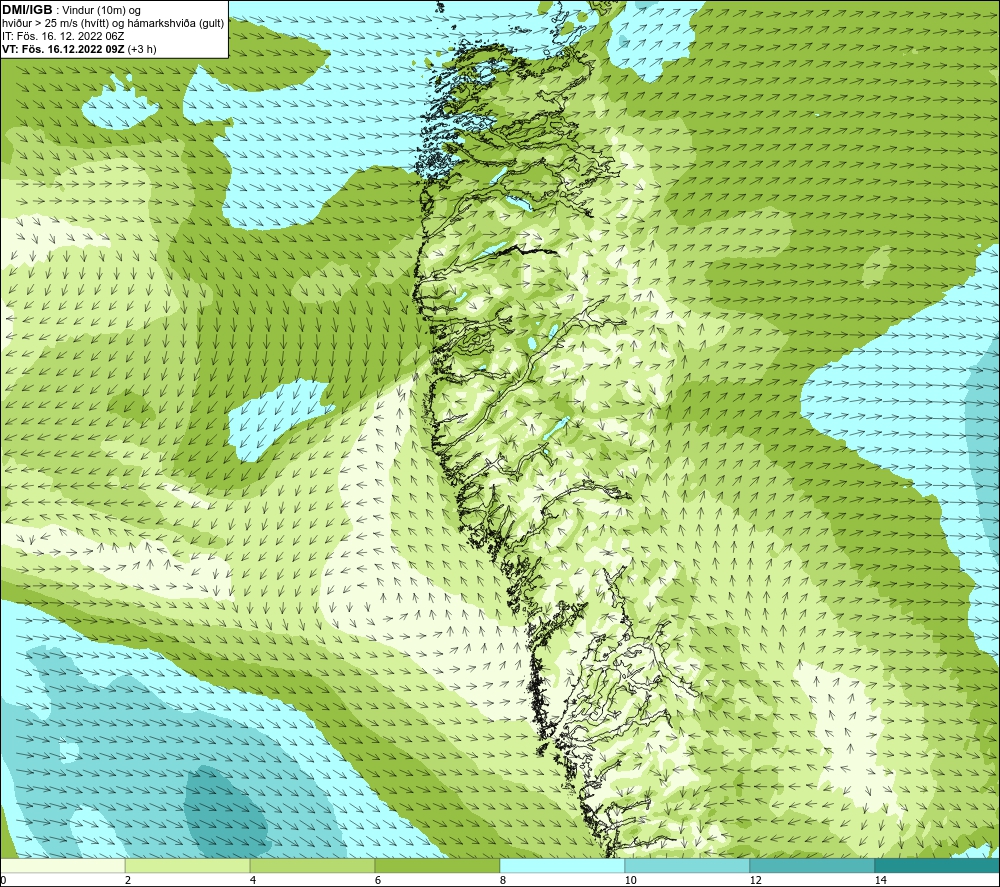Click the darkest teal segment above 14 m/s
Screen dimensions: 1000x887
[937, 866]
